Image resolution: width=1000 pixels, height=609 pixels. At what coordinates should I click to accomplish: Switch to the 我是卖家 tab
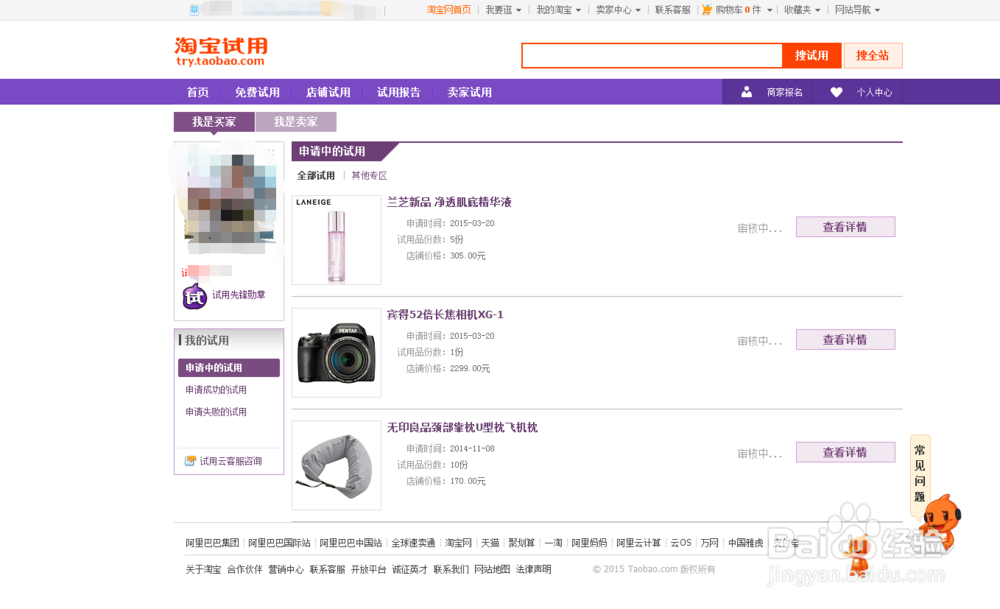(296, 122)
